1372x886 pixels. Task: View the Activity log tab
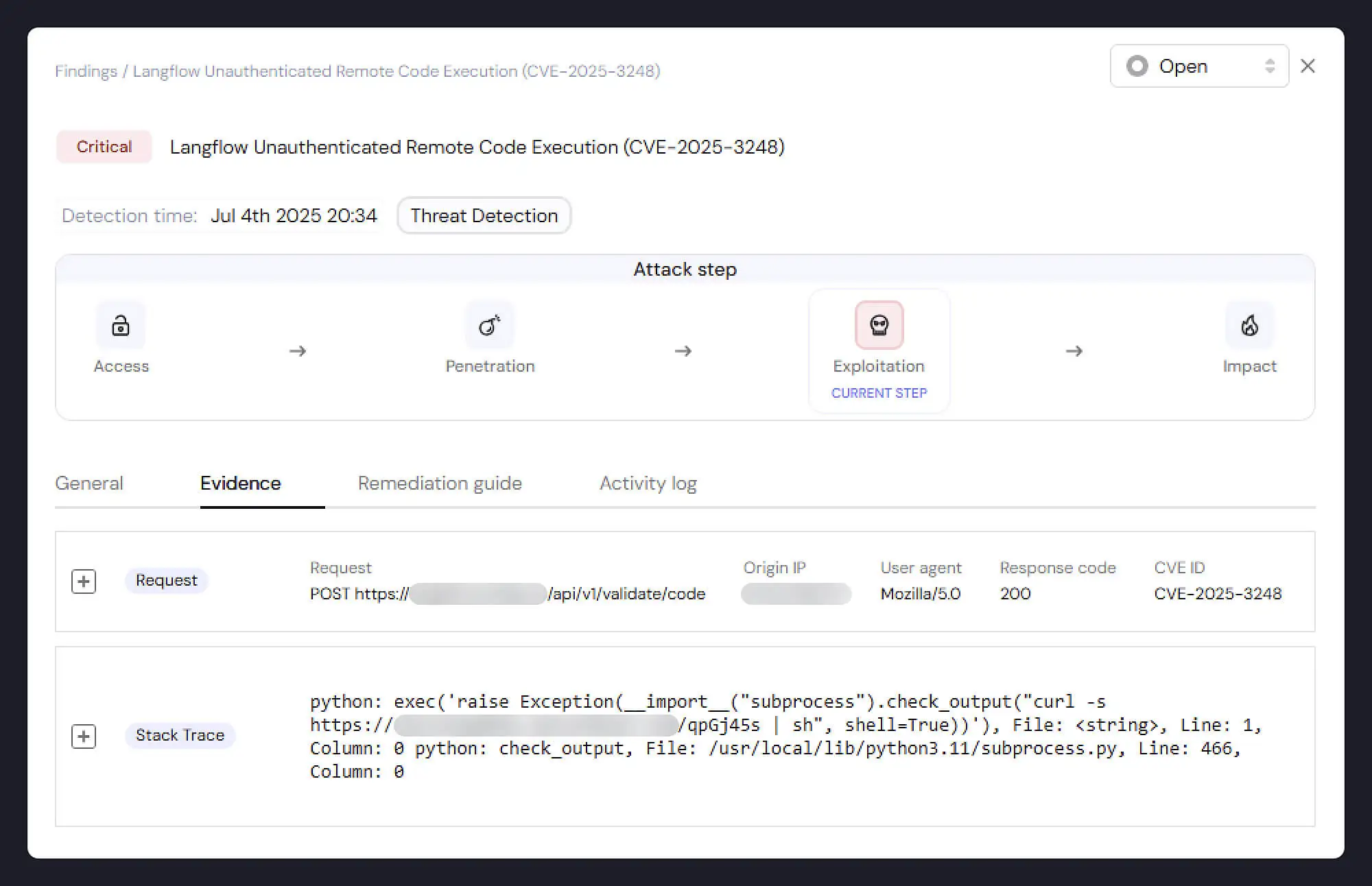click(x=648, y=483)
